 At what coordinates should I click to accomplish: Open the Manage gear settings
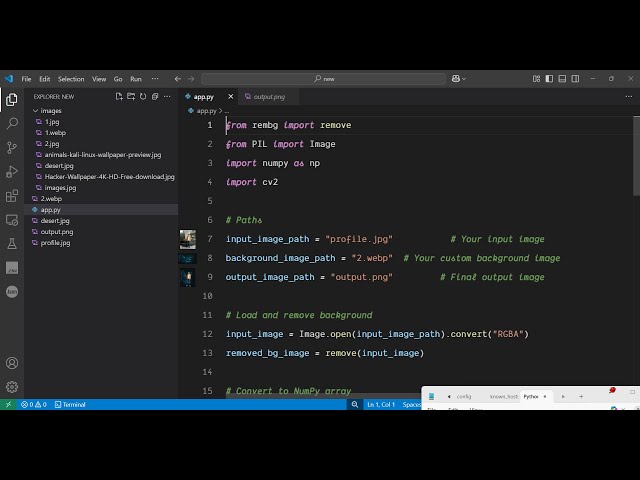pyautogui.click(x=12, y=387)
